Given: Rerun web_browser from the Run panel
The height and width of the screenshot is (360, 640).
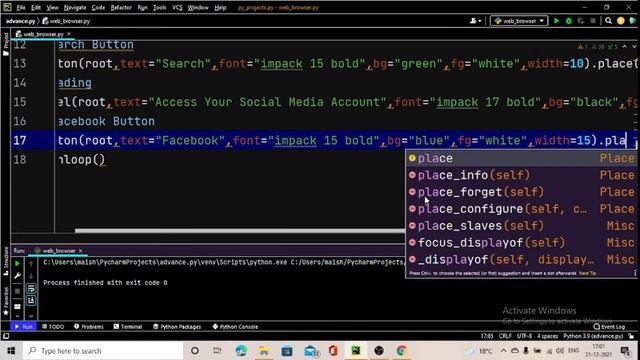Looking at the screenshot, I should [x=17, y=264].
